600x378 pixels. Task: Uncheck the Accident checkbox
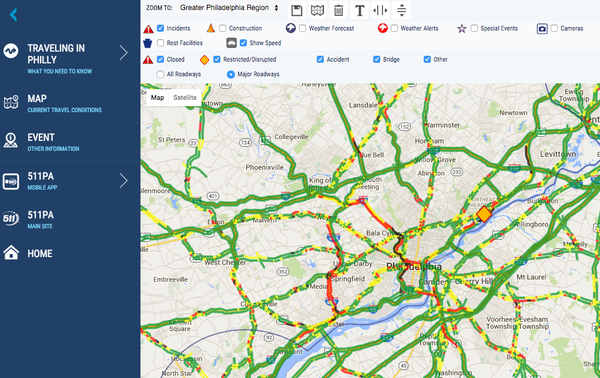click(320, 59)
